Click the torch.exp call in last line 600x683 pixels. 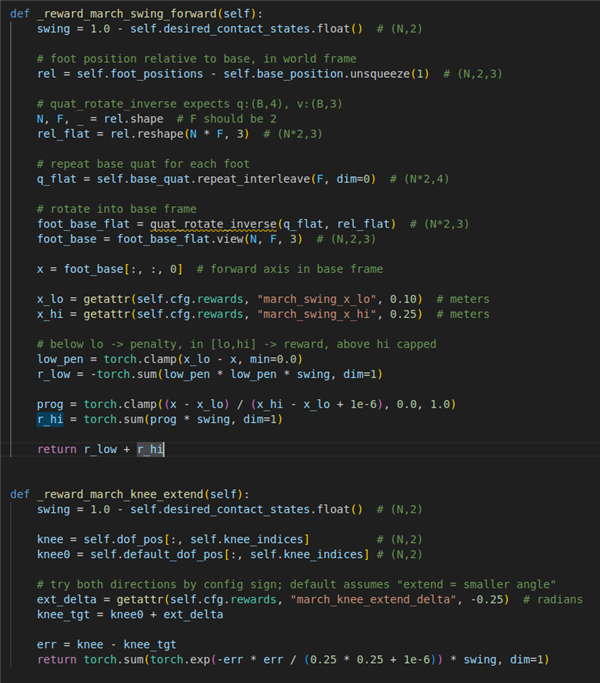point(145,659)
